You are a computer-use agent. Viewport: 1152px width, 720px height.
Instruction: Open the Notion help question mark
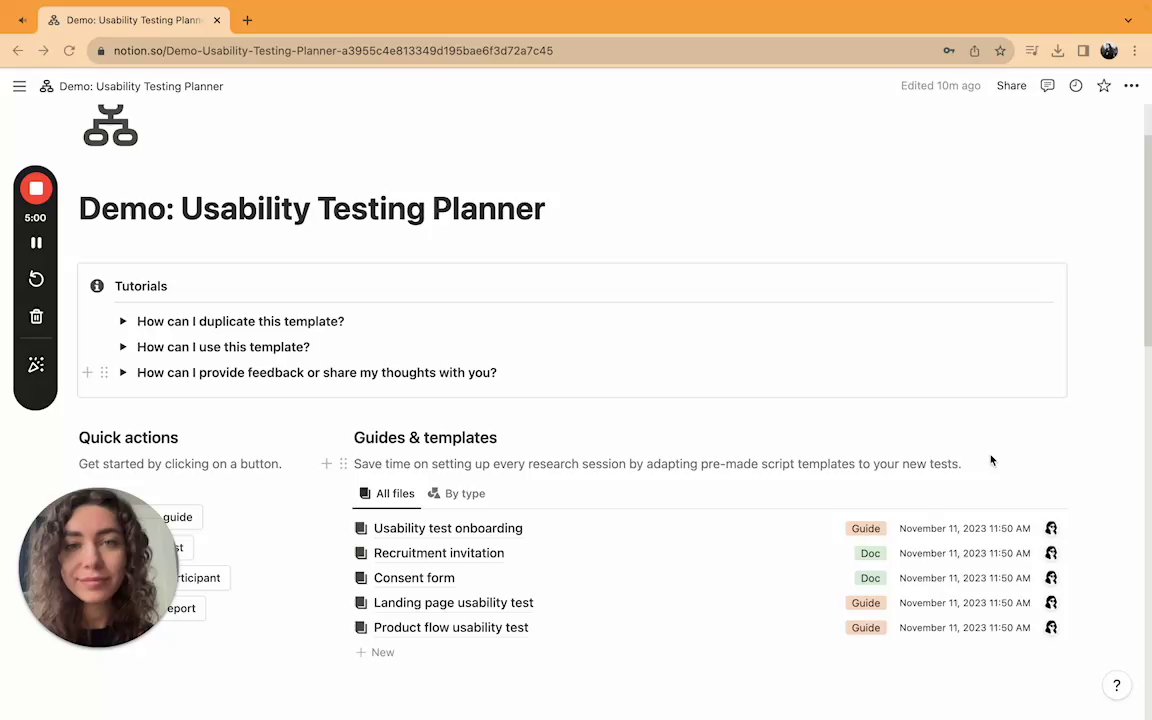[x=1116, y=685]
